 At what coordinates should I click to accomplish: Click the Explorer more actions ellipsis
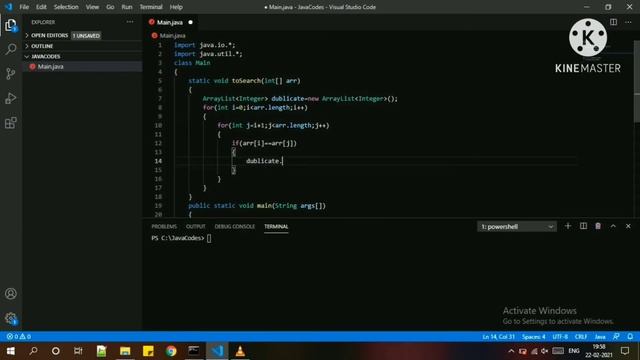click(x=130, y=22)
